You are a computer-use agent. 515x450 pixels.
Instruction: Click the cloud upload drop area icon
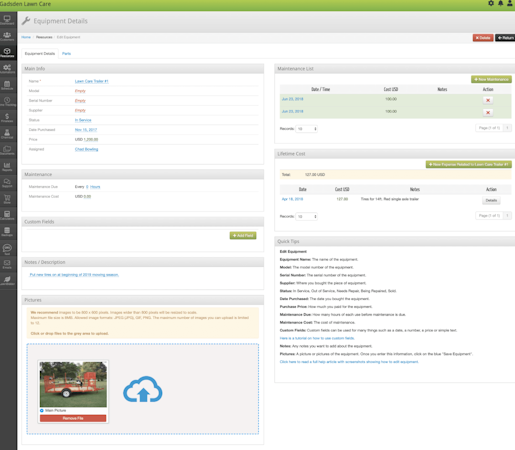coord(143,389)
